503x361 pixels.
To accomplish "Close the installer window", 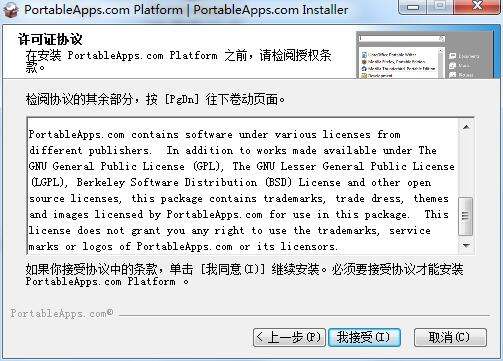I will click(x=477, y=7).
